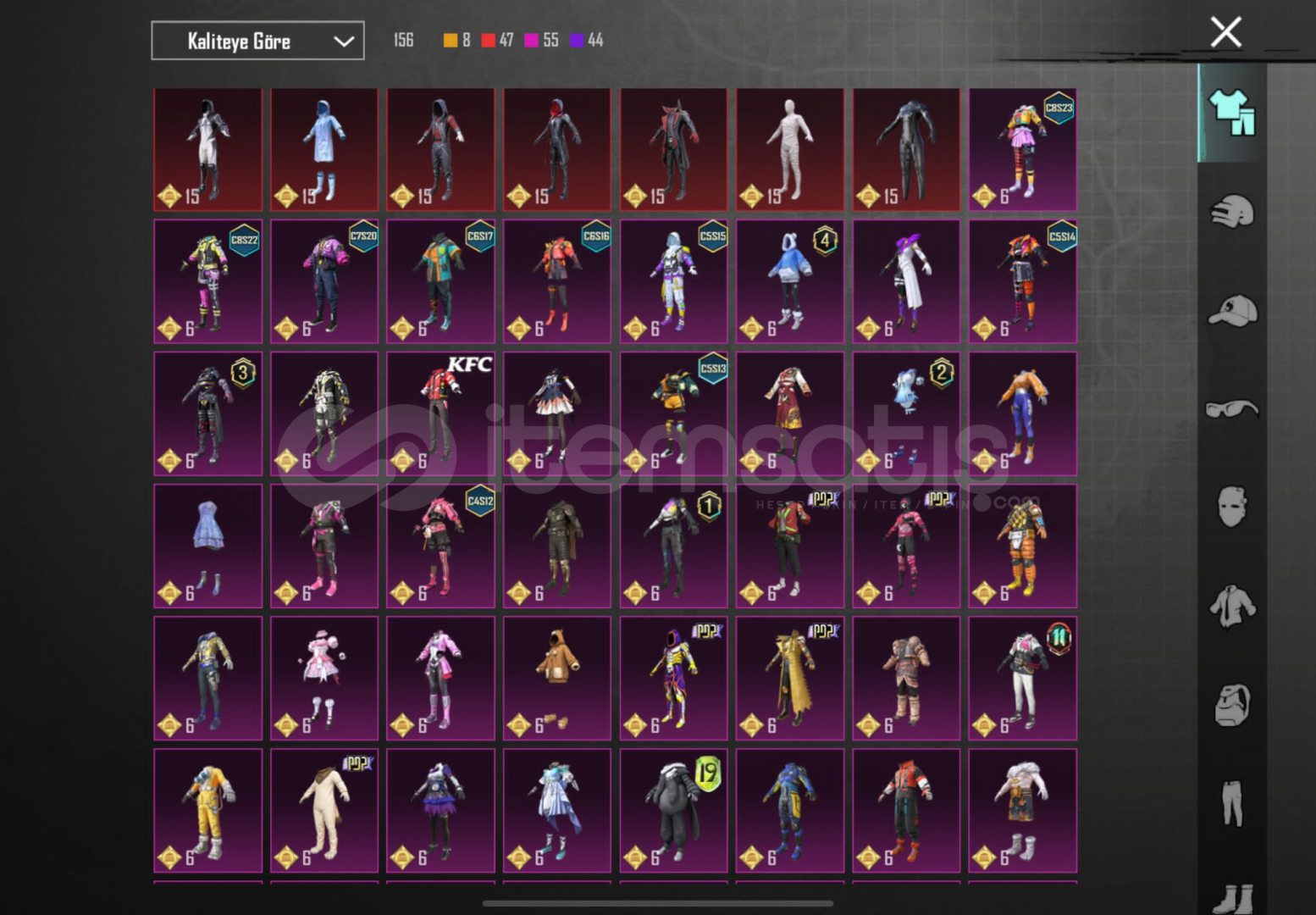Open the face mask category

point(1232,507)
